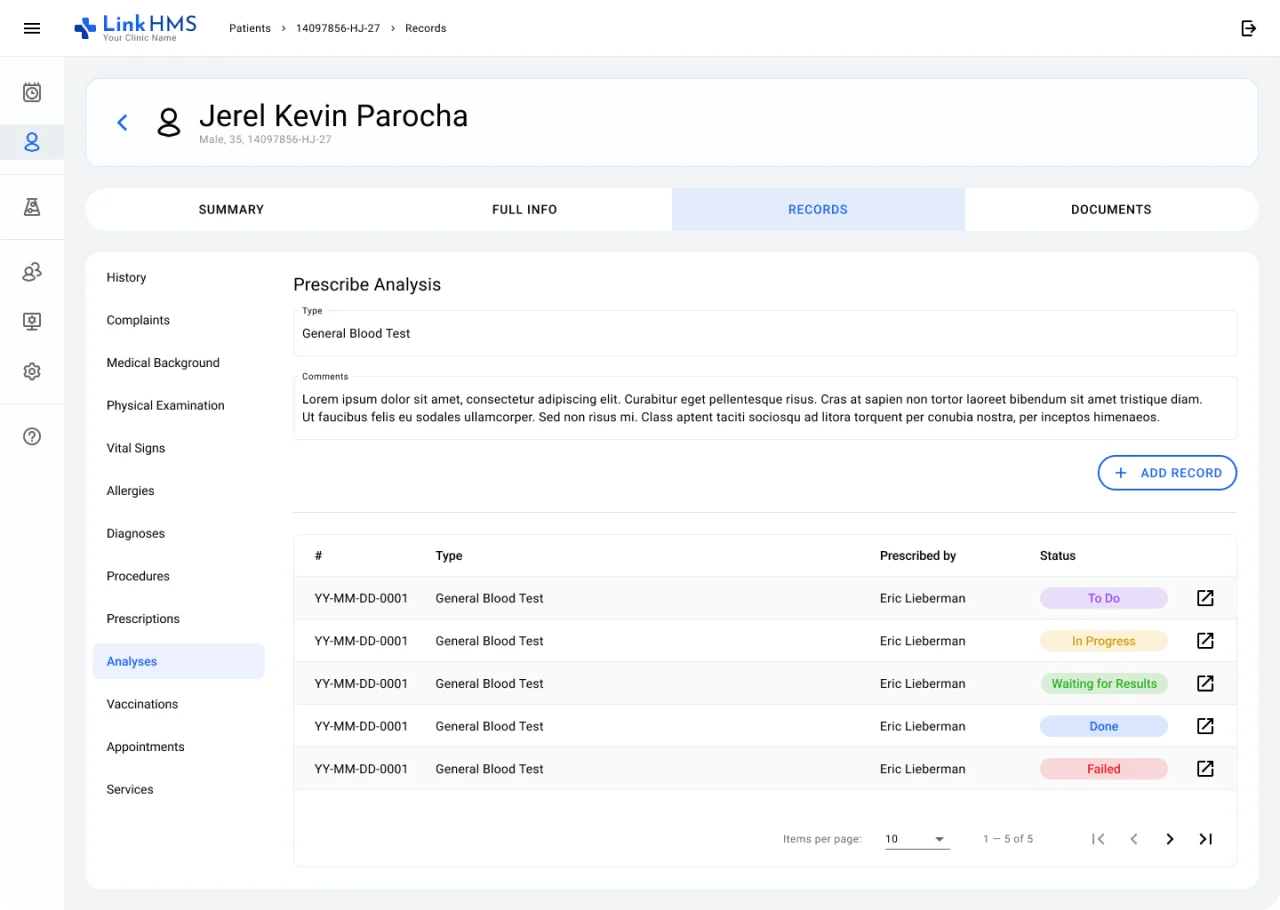
Task: Open the In Progress record external link
Action: (1205, 641)
